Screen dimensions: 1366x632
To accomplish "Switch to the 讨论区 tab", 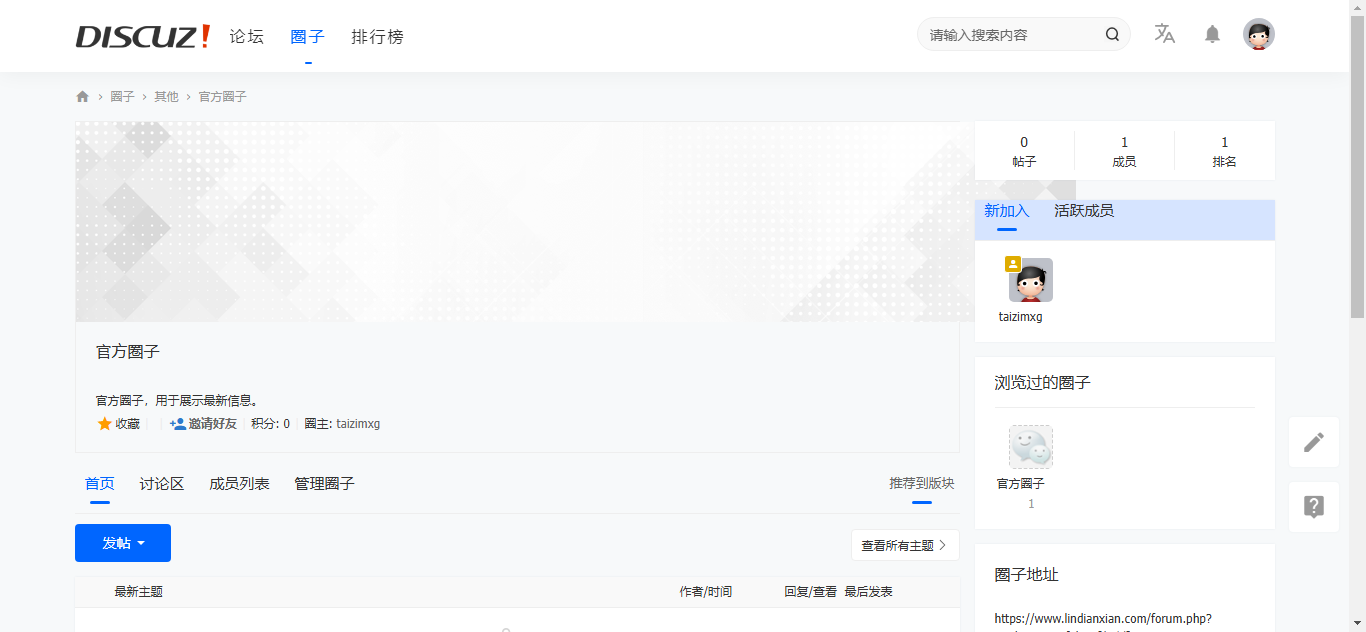I will pos(162,484).
